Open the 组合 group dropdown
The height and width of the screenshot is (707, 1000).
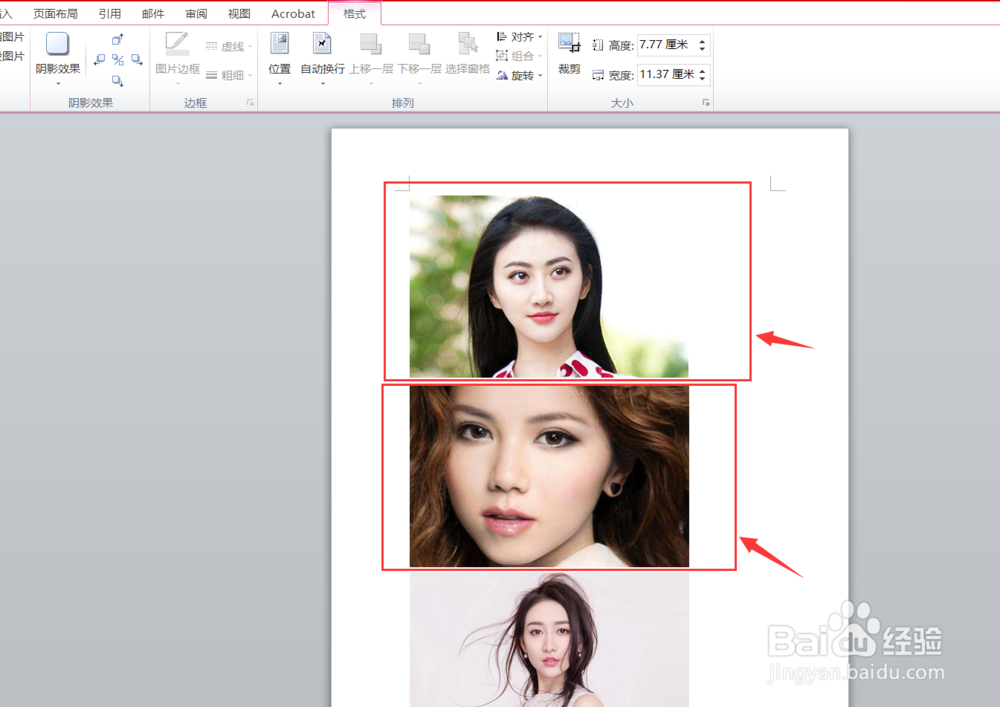pyautogui.click(x=519, y=56)
